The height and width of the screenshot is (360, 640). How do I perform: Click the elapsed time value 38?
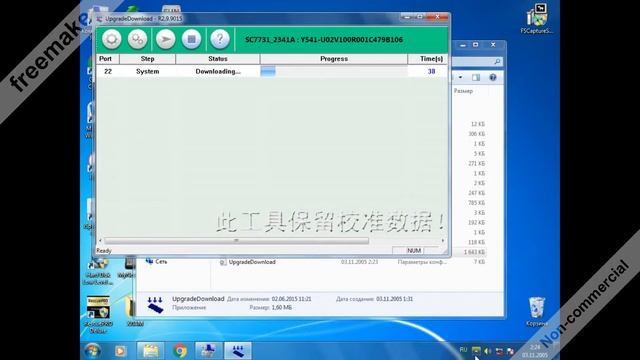click(431, 71)
